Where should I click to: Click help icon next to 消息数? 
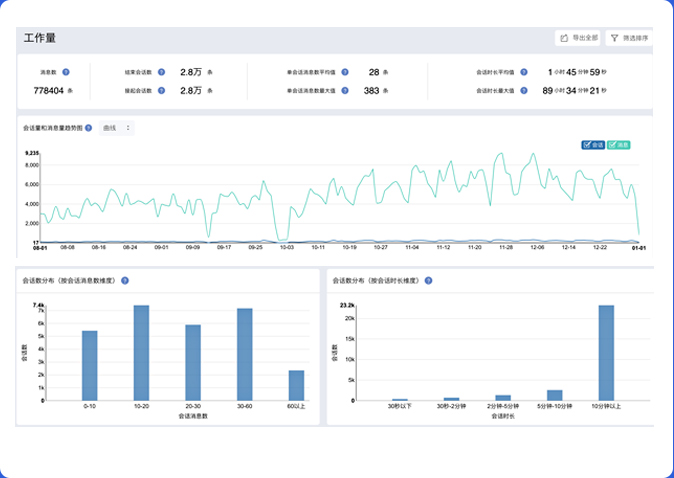tap(66, 72)
